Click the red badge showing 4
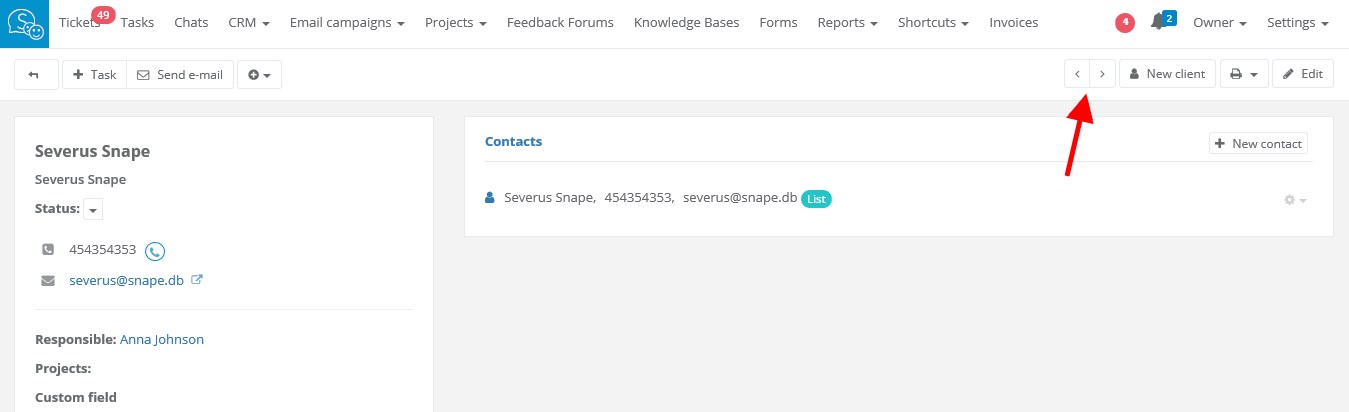 [x=1125, y=22]
